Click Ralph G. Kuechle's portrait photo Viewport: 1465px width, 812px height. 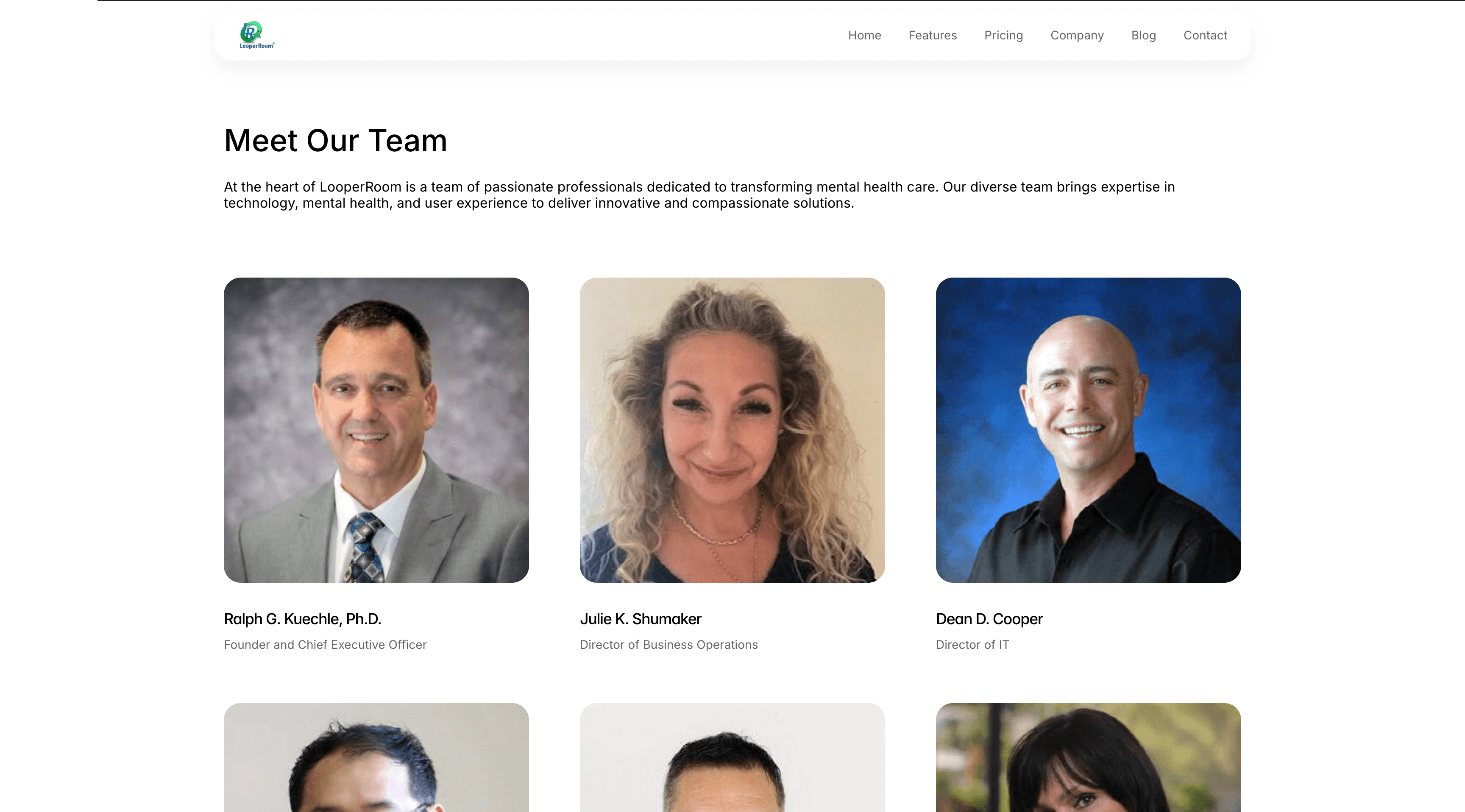click(376, 430)
